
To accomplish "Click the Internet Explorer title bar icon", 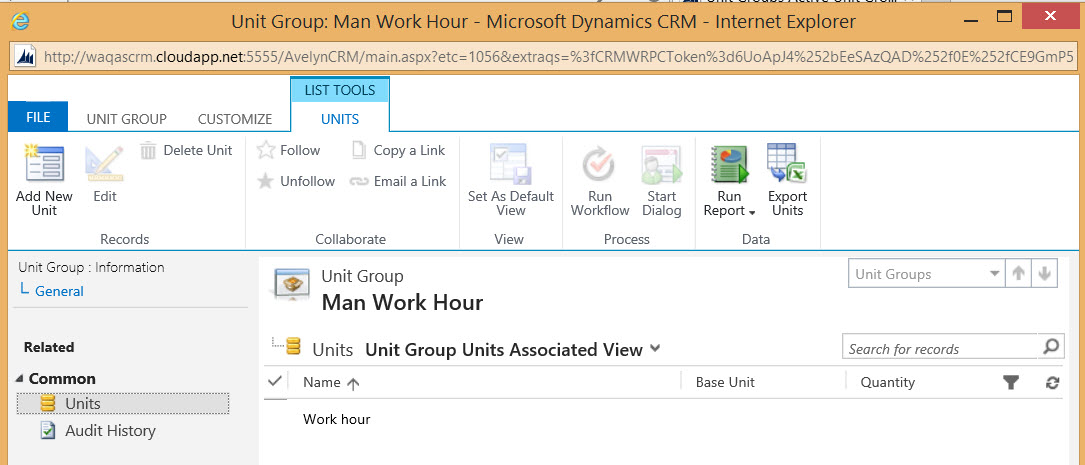I will (21, 21).
